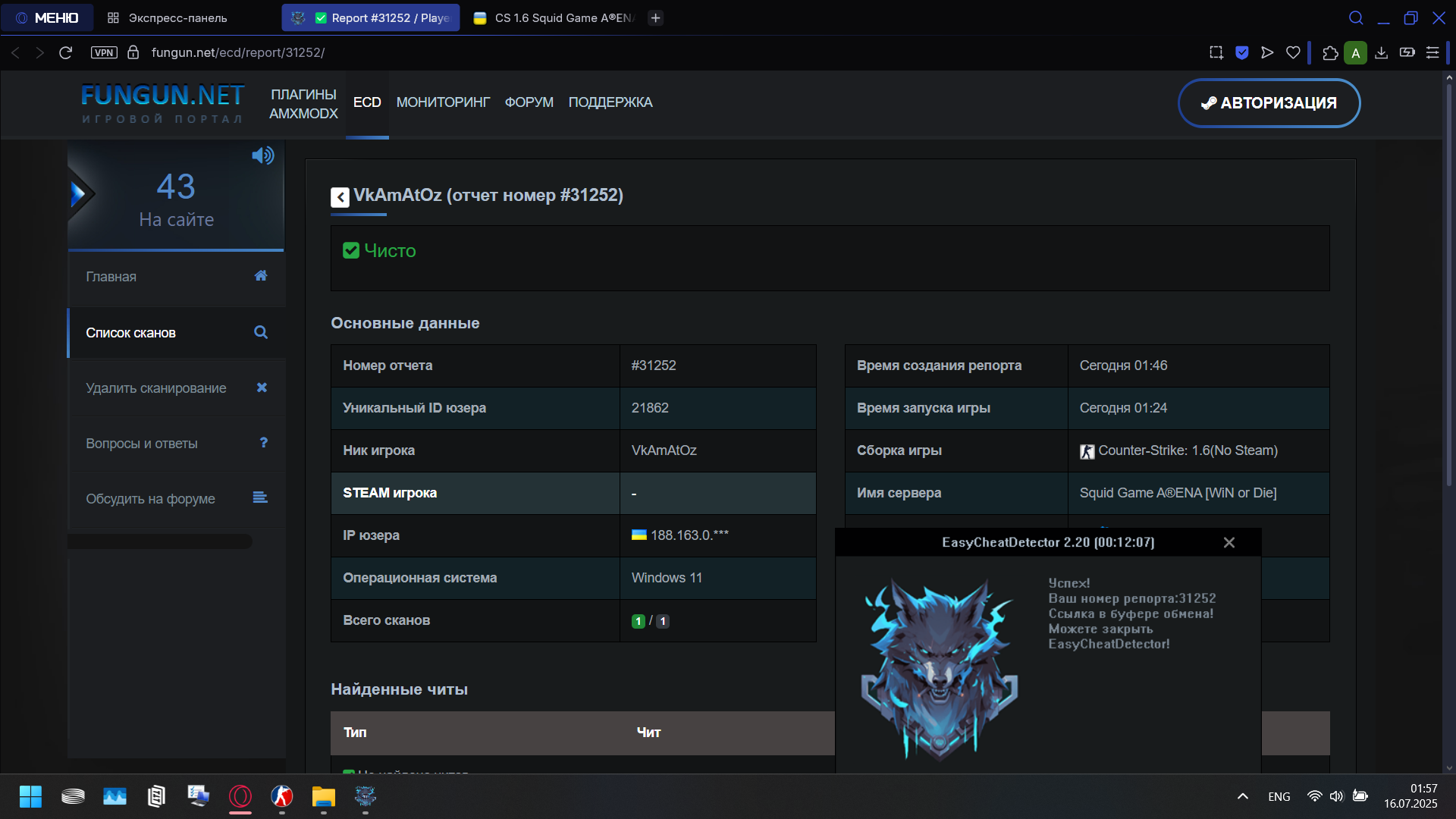Open the Список сканов sidebar link
This screenshot has width=1456, height=819.
click(x=177, y=333)
